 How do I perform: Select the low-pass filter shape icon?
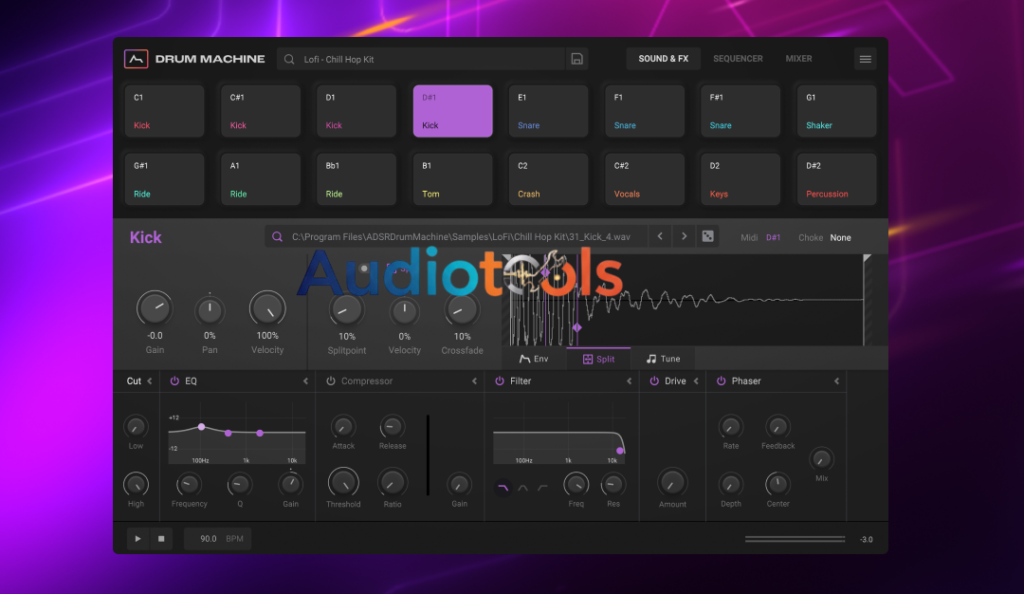click(501, 487)
